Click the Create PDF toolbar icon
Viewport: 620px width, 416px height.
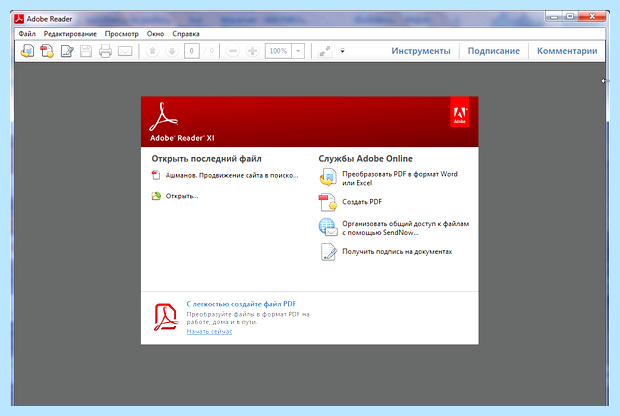click(x=47, y=51)
